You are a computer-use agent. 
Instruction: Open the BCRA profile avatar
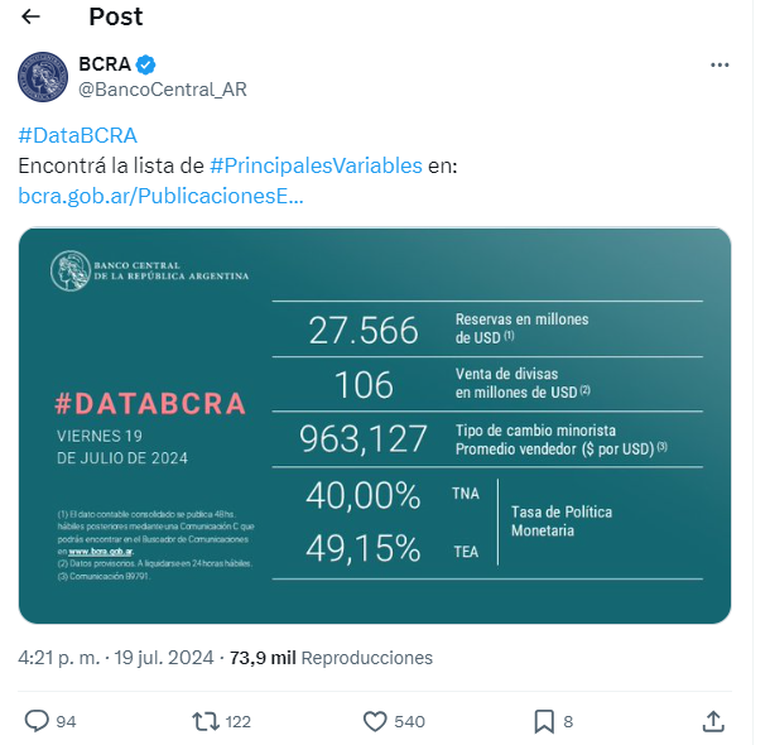click(x=43, y=76)
